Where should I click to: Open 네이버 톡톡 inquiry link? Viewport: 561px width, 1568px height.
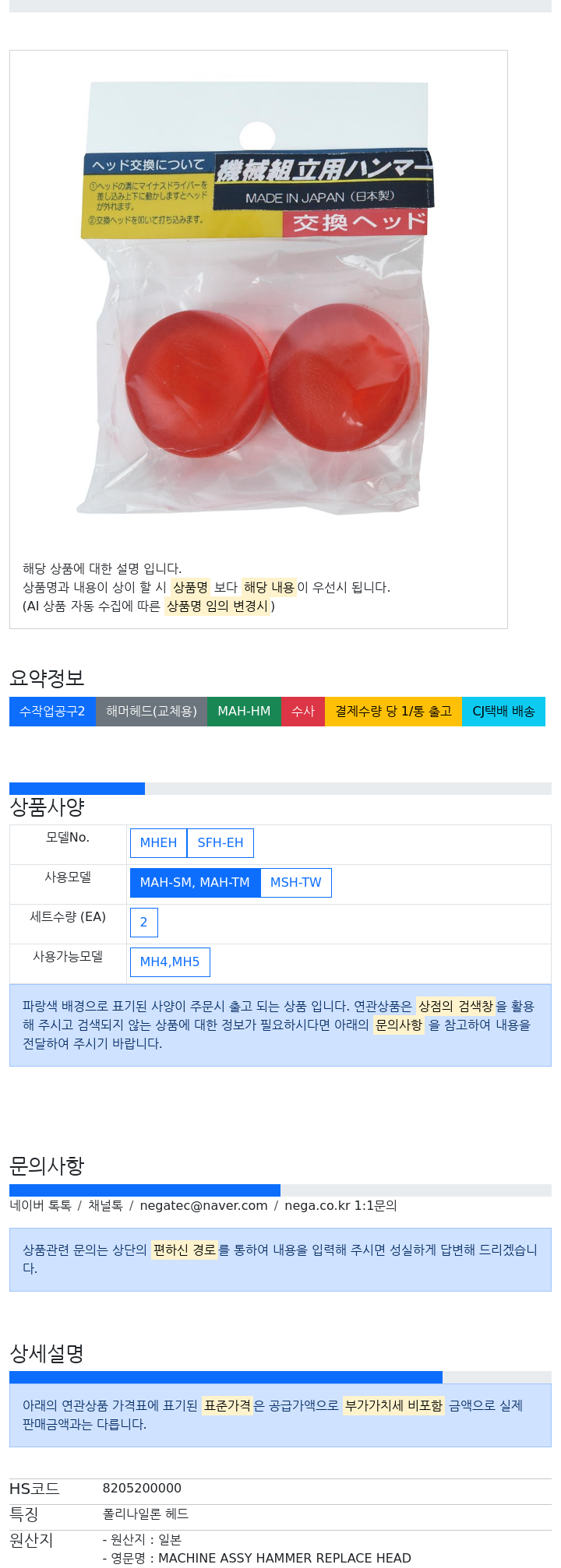41,1206
